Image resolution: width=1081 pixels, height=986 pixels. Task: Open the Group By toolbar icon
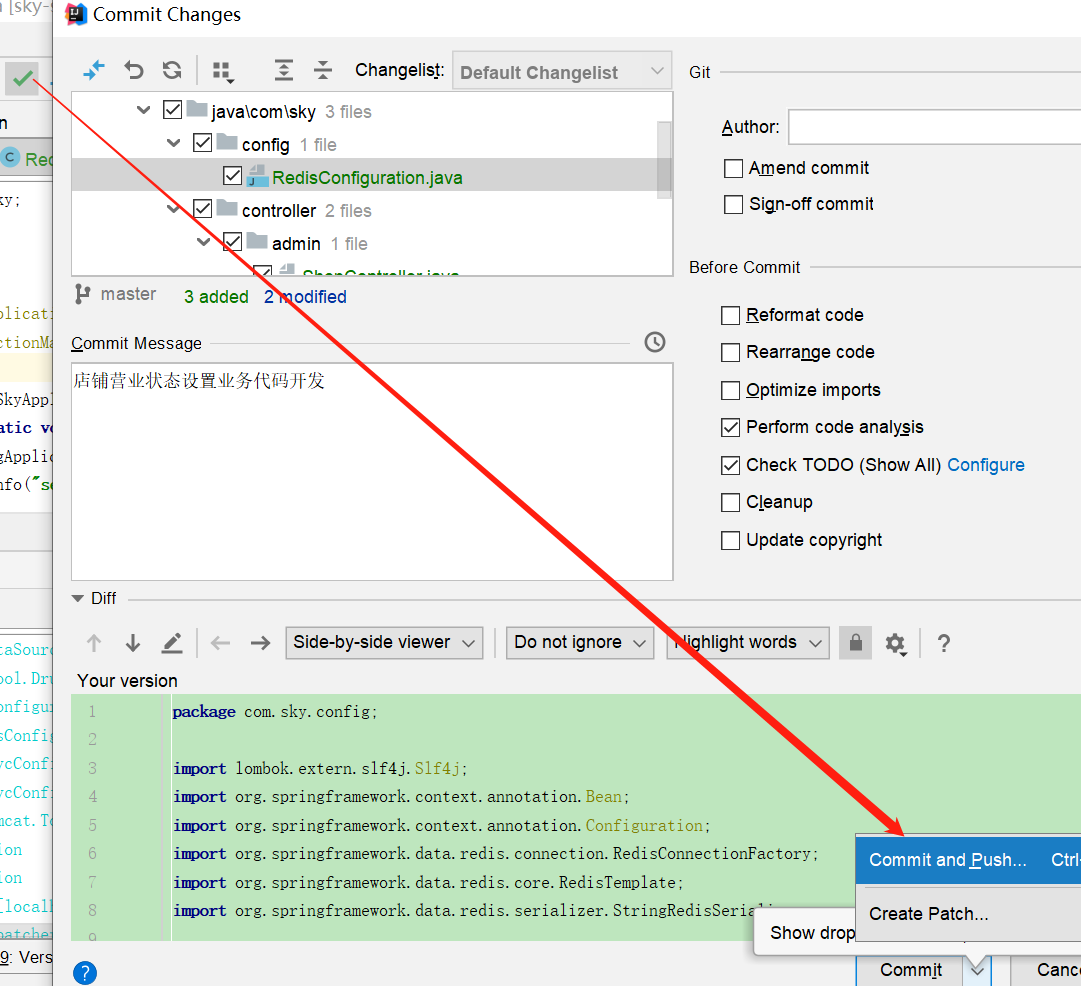(223, 72)
